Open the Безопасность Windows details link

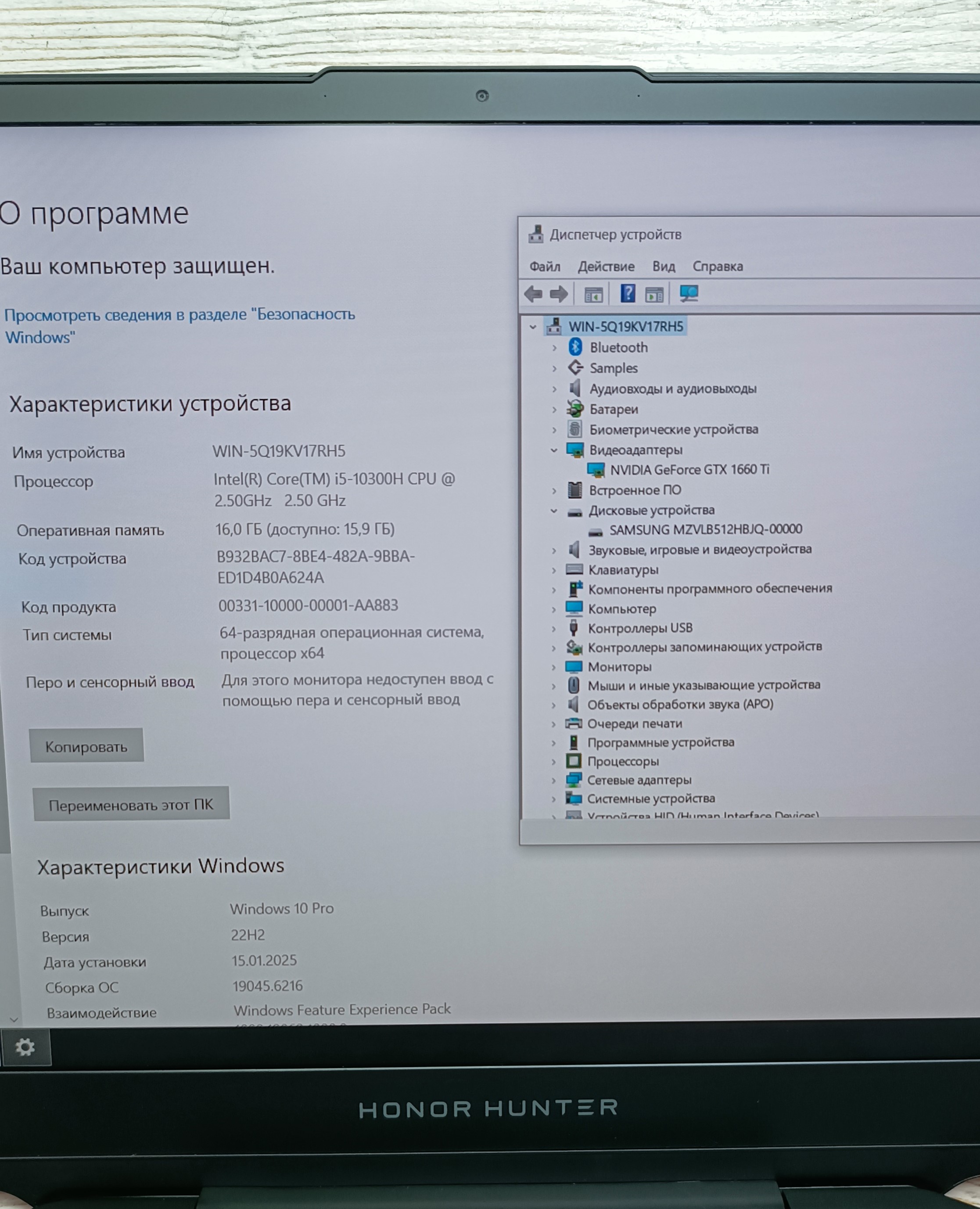coord(179,325)
